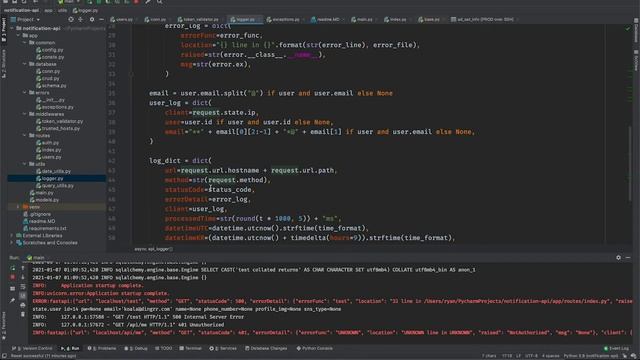The height and width of the screenshot is (360, 640).
Task: Open the Python Console tool window
Action: (314, 348)
